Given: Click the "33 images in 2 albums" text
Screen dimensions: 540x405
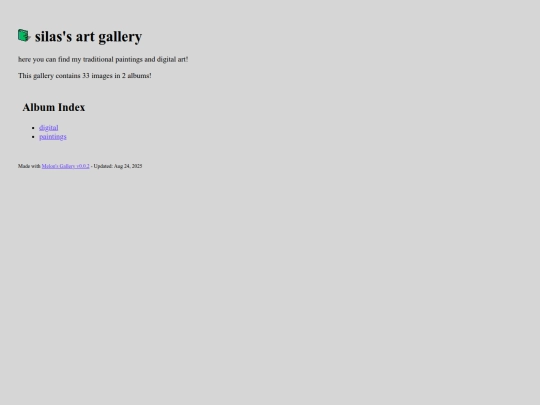Looking at the screenshot, I should pyautogui.click(x=116, y=75).
